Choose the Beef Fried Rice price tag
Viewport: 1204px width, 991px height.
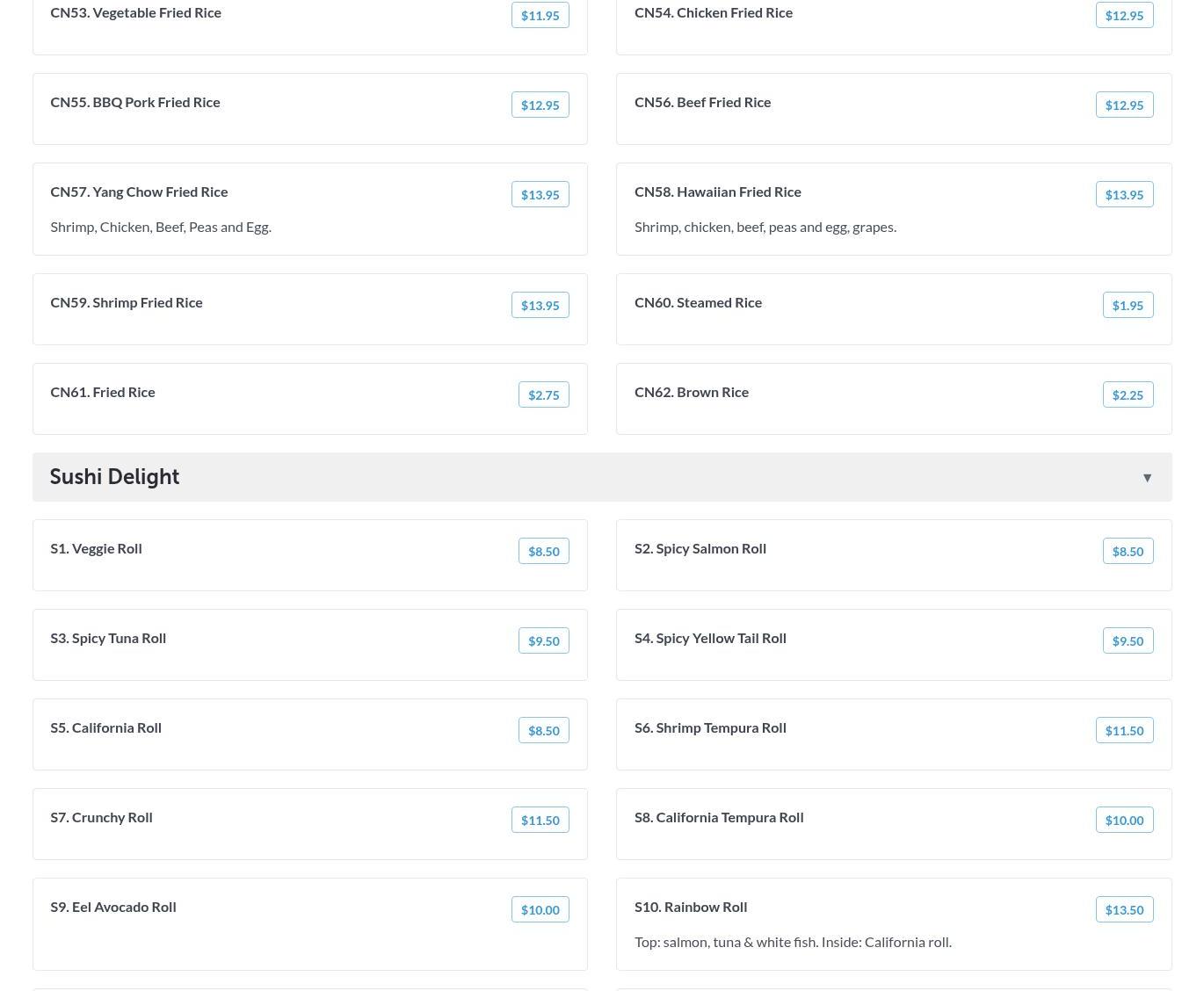1124,105
